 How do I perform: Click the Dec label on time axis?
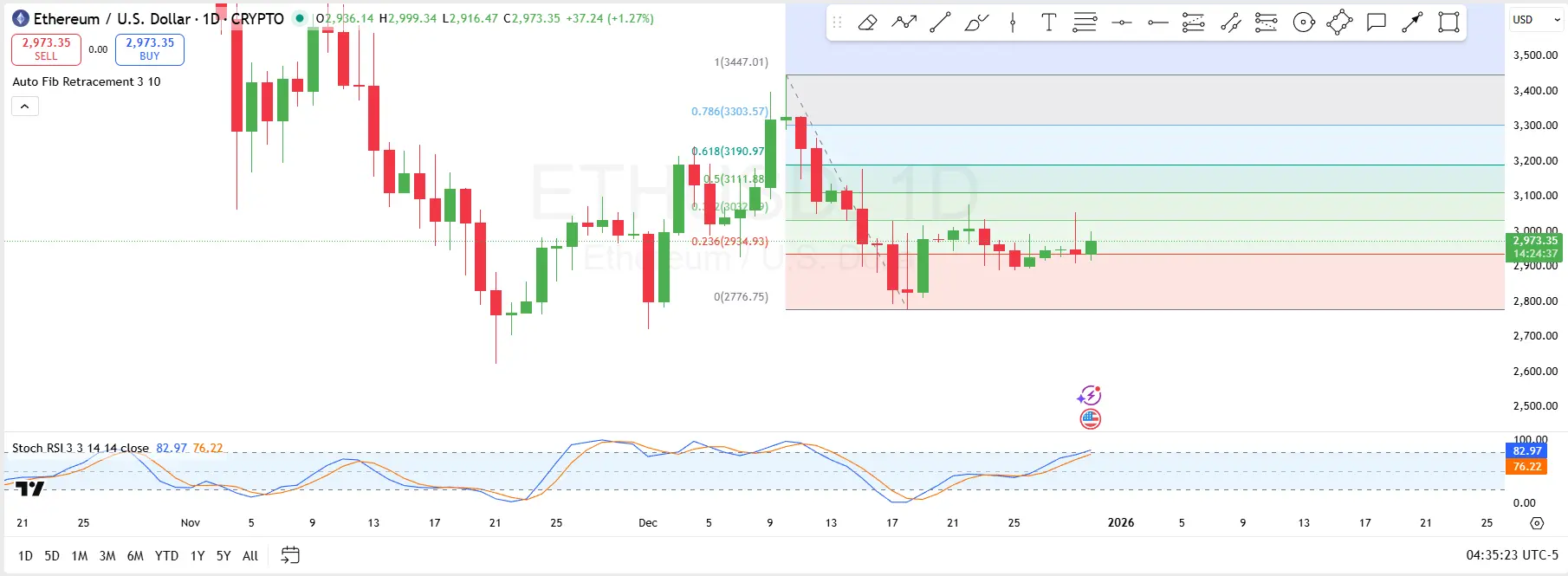pyautogui.click(x=648, y=522)
